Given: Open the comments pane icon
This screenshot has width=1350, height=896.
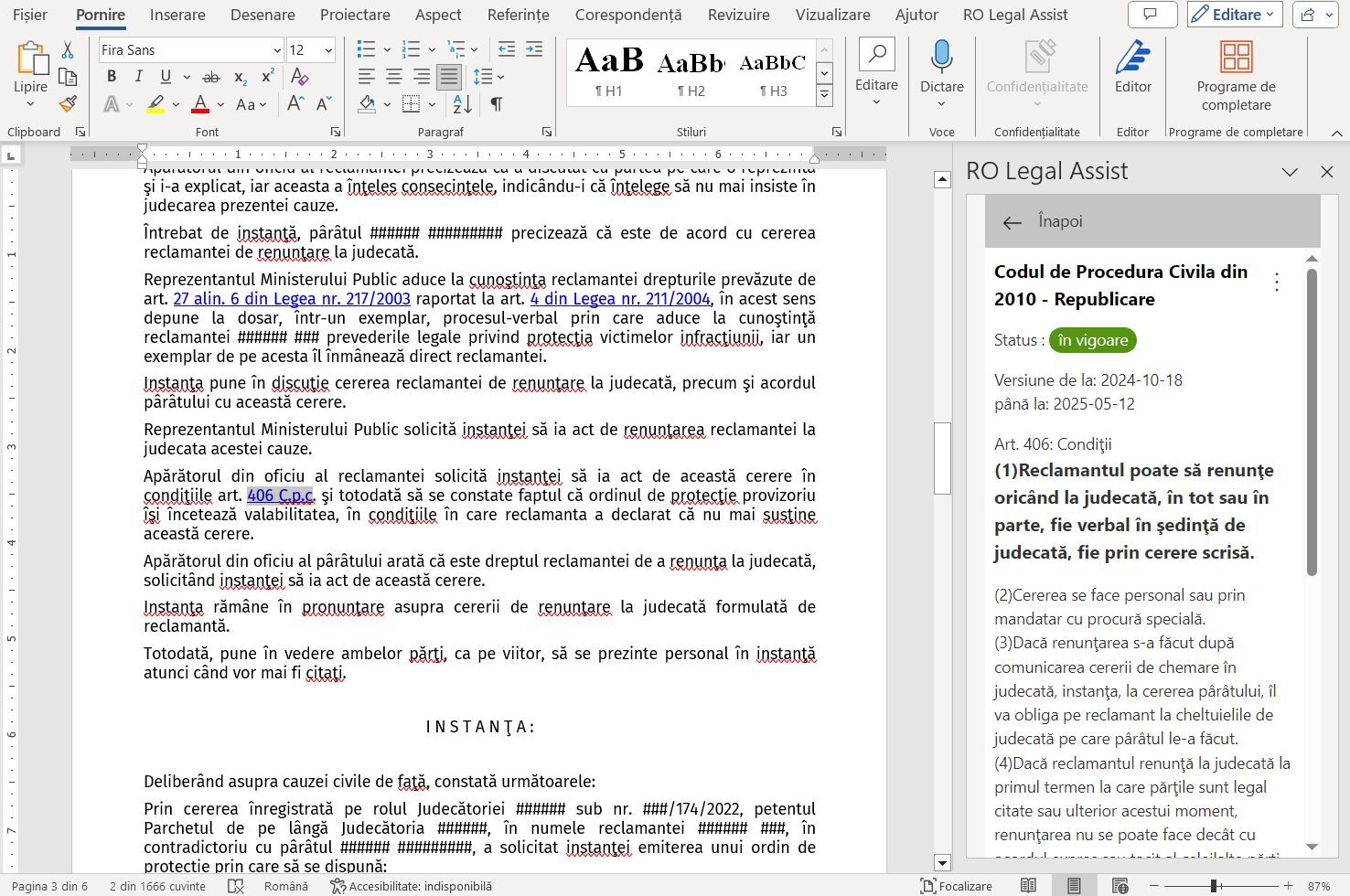Looking at the screenshot, I should coord(1152,15).
